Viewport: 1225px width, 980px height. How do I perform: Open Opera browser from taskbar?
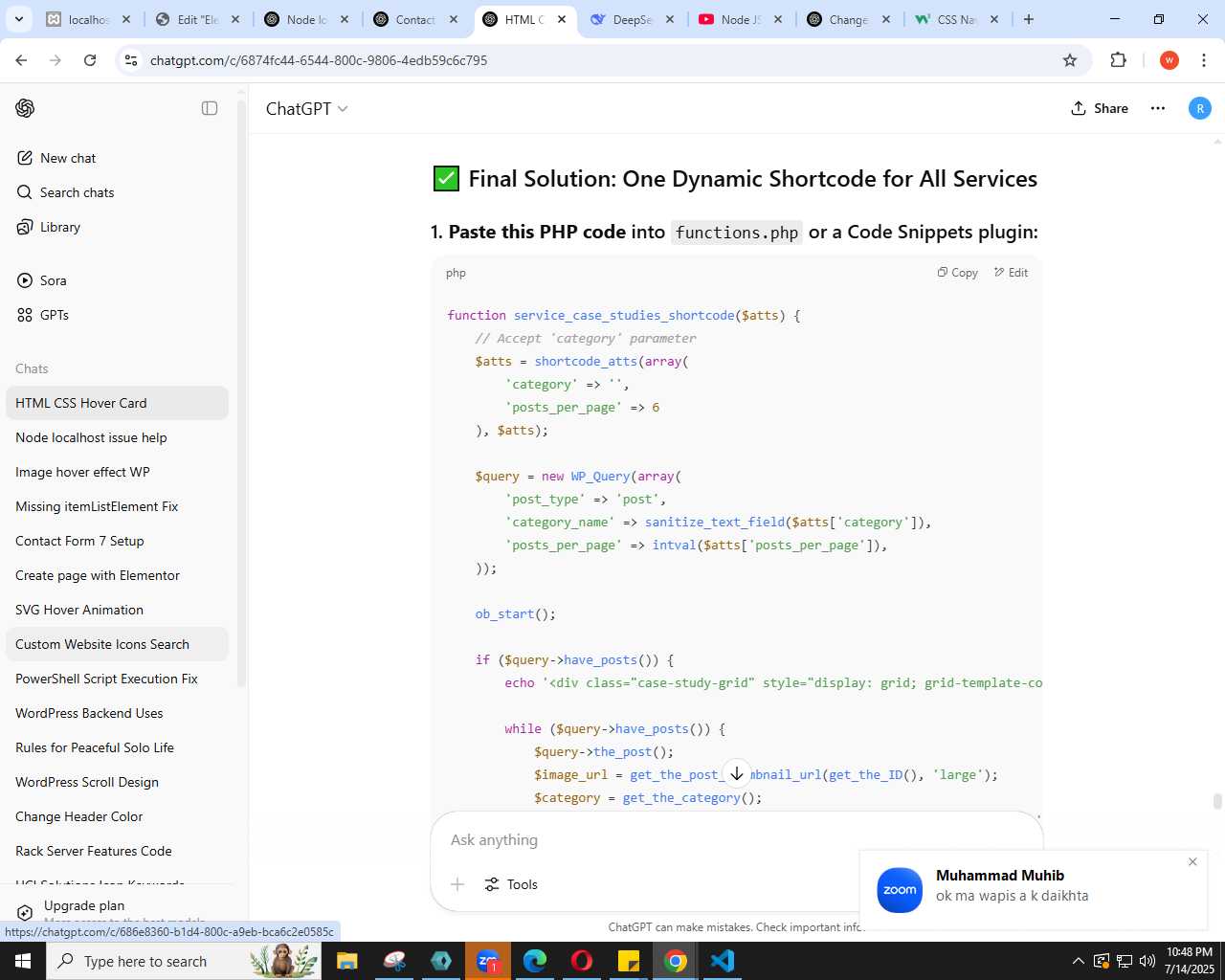click(581, 961)
